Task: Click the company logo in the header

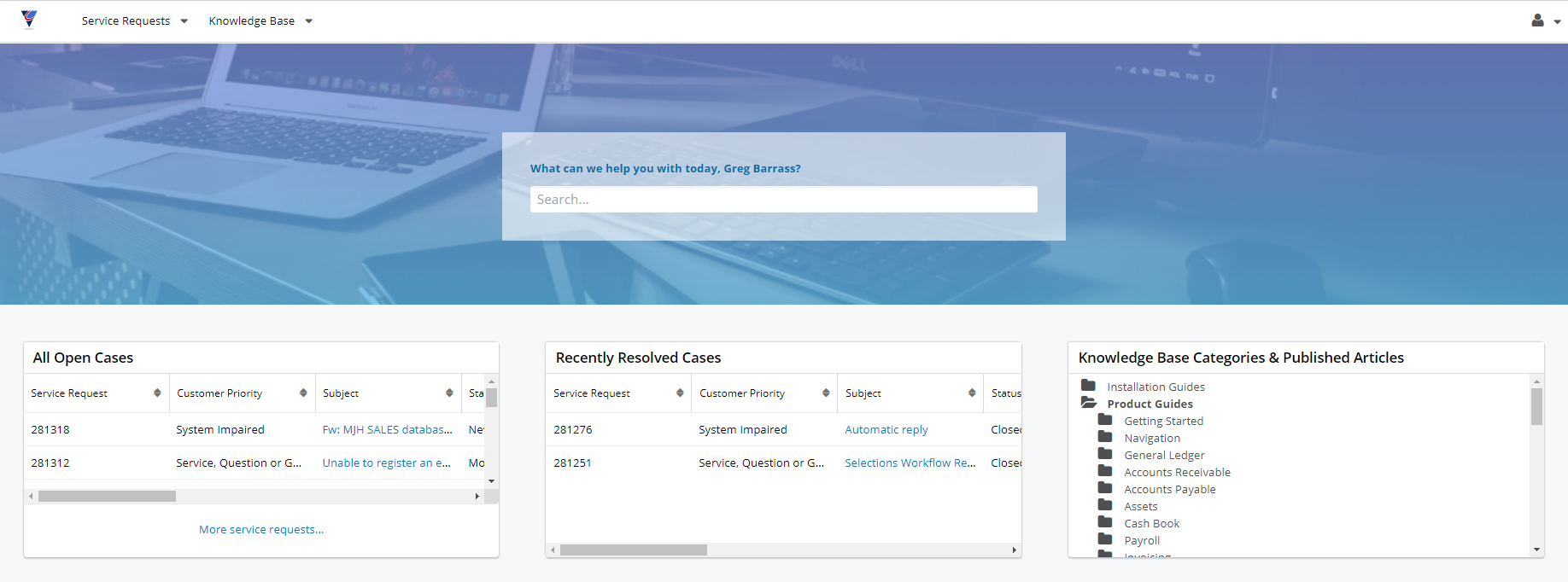Action: click(29, 19)
